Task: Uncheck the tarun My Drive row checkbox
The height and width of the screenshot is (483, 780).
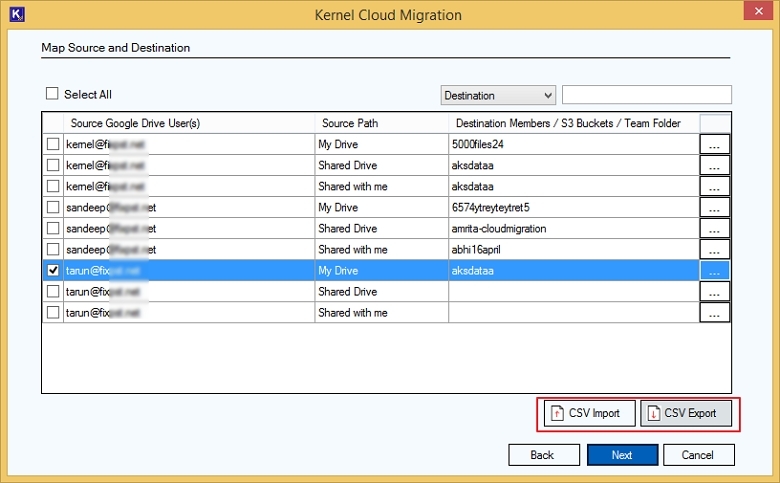Action: [x=53, y=270]
